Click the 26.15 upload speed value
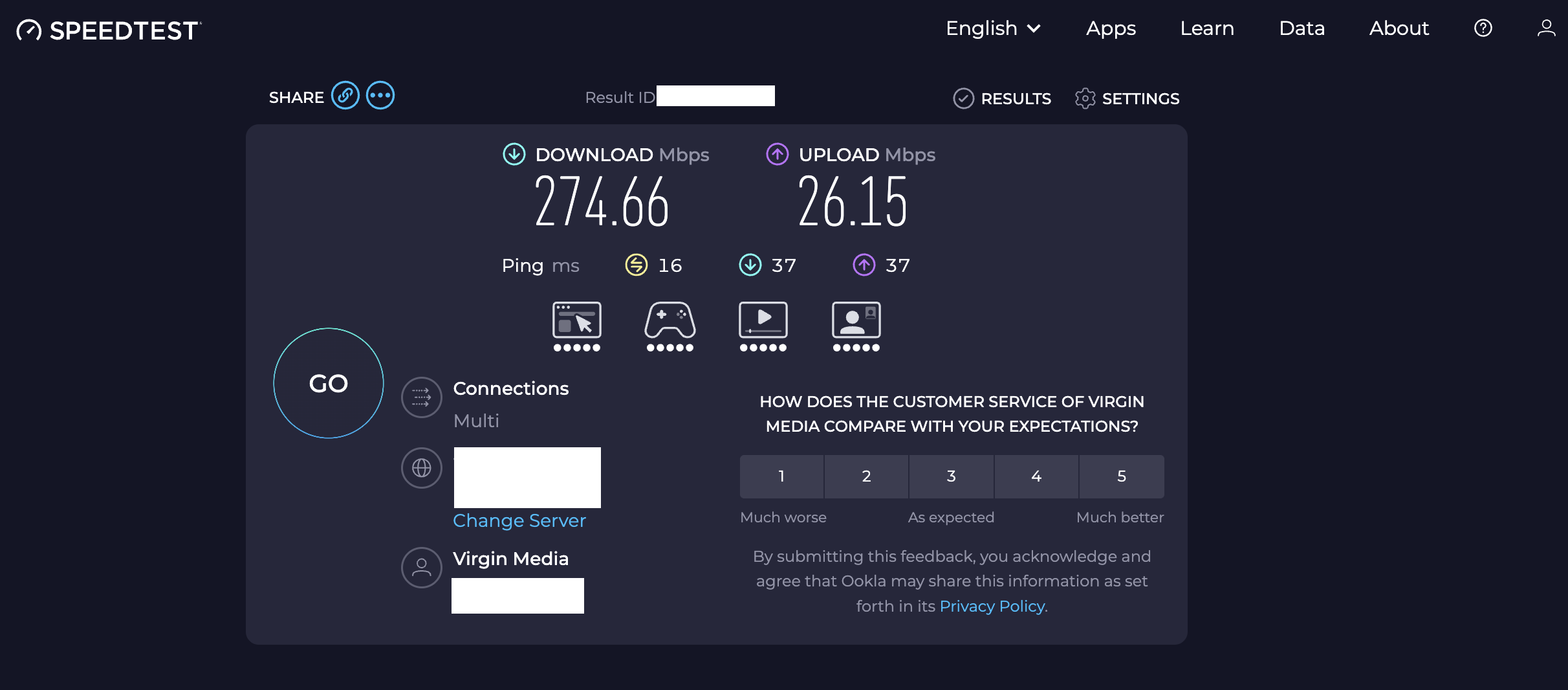This screenshot has width=1568, height=690. tap(853, 202)
